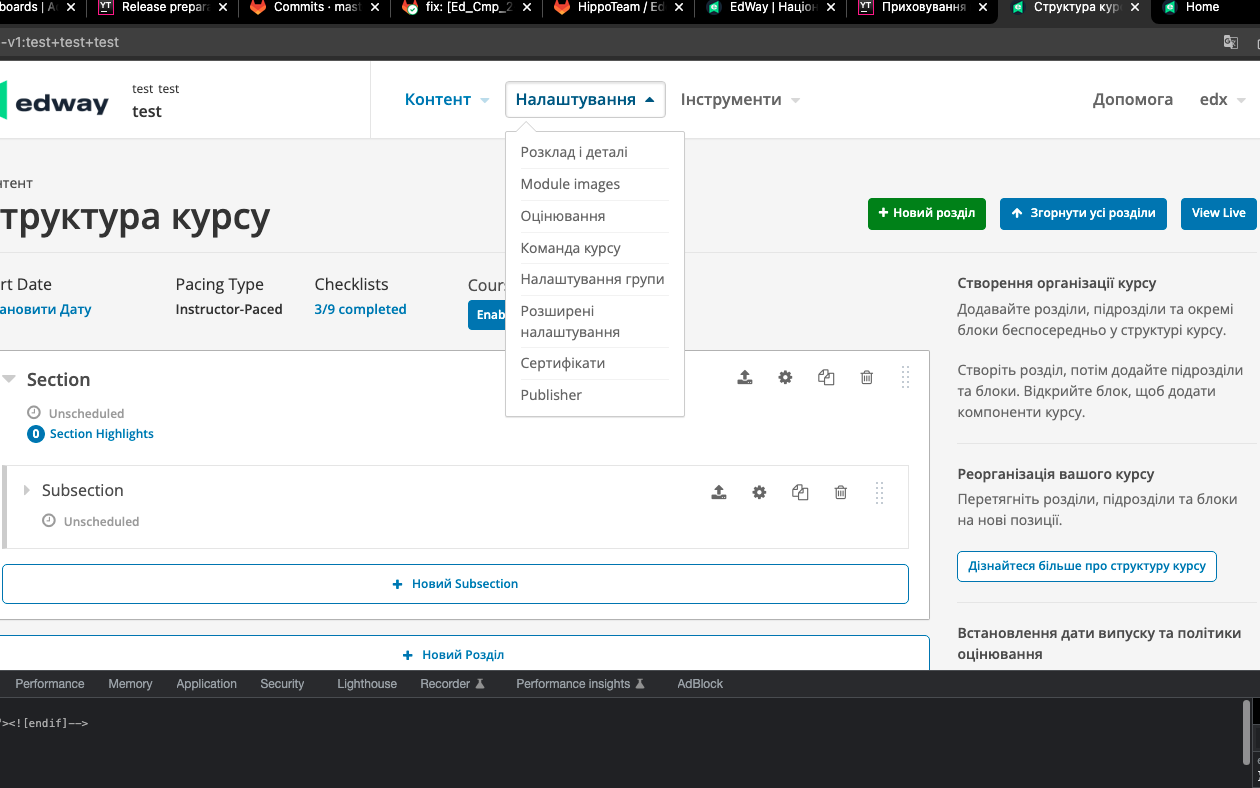Screen dimensions: 1260x788
Task: Switch to the Lighthouse DevTools tab
Action: 366,684
